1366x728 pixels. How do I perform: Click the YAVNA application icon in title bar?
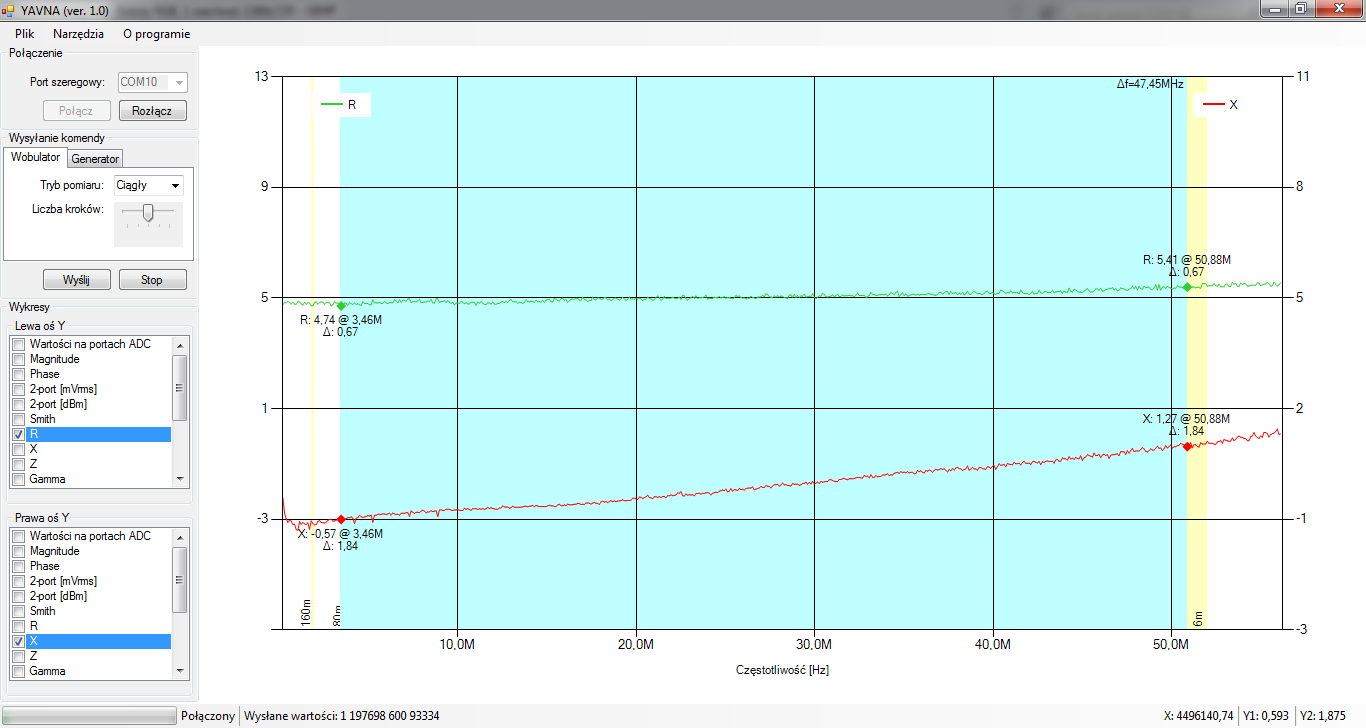point(9,9)
